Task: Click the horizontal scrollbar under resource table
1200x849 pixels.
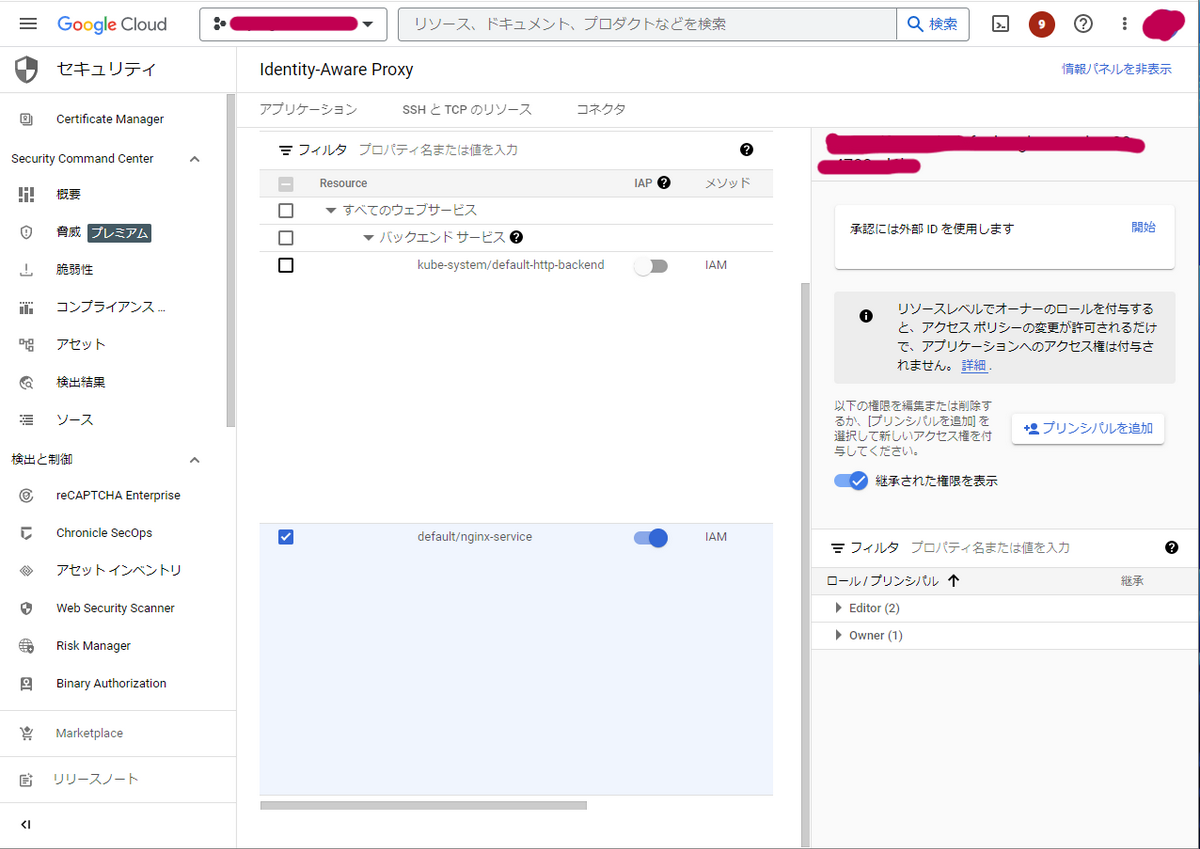Action: click(423, 805)
